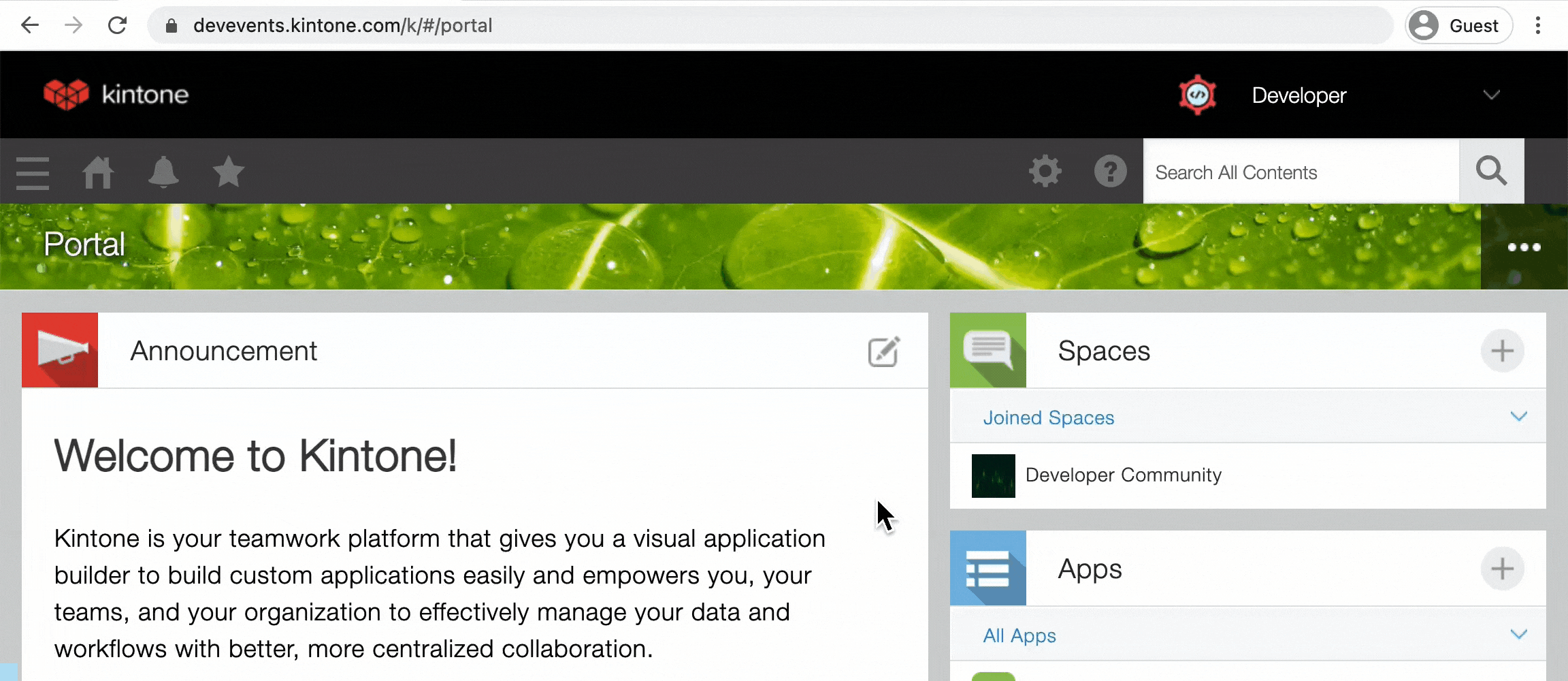
Task: Edit the Announcement with pencil icon
Action: coord(884,351)
